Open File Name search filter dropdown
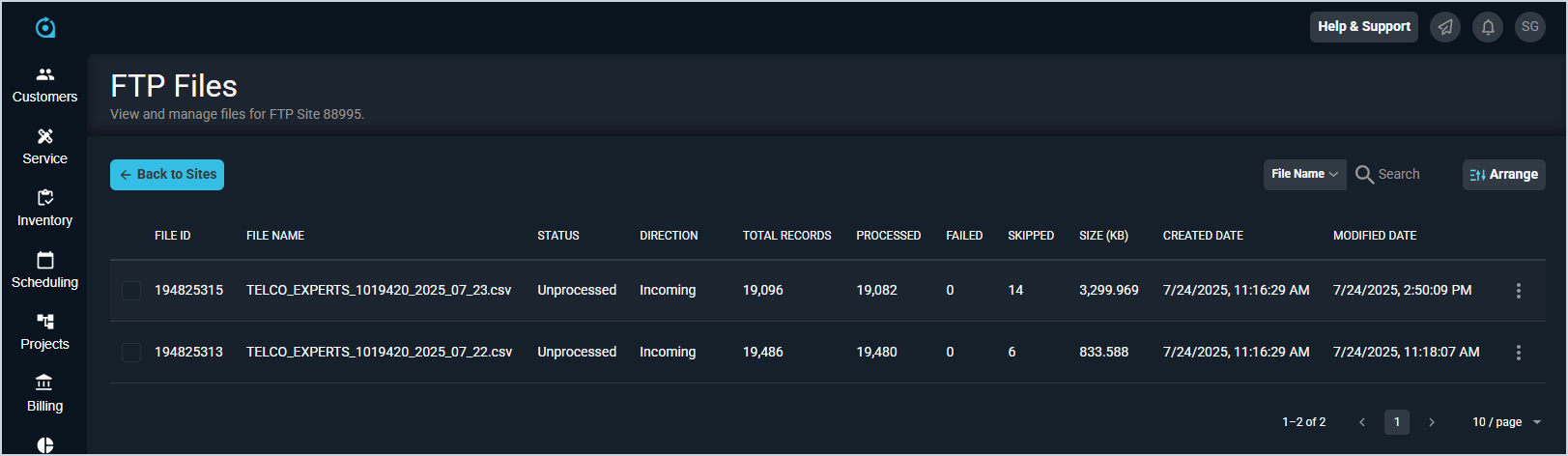 pos(1304,175)
